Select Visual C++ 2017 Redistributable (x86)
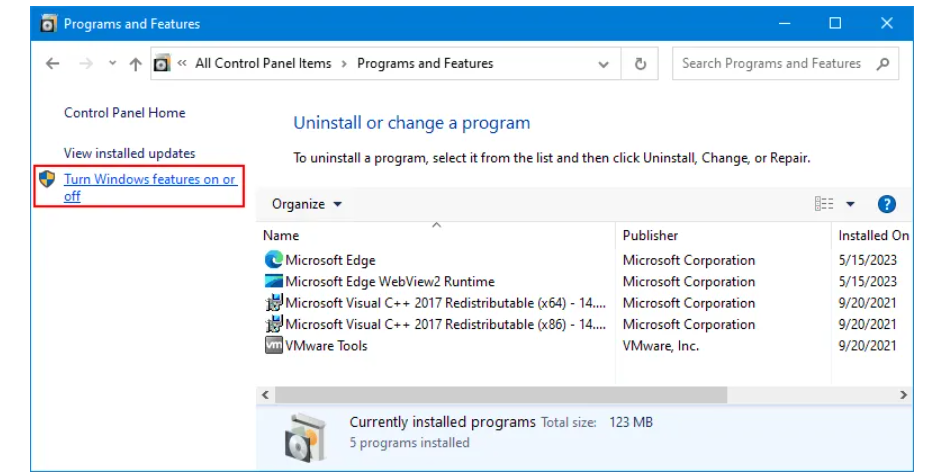Screen dimensions: 929x475 [445, 324]
